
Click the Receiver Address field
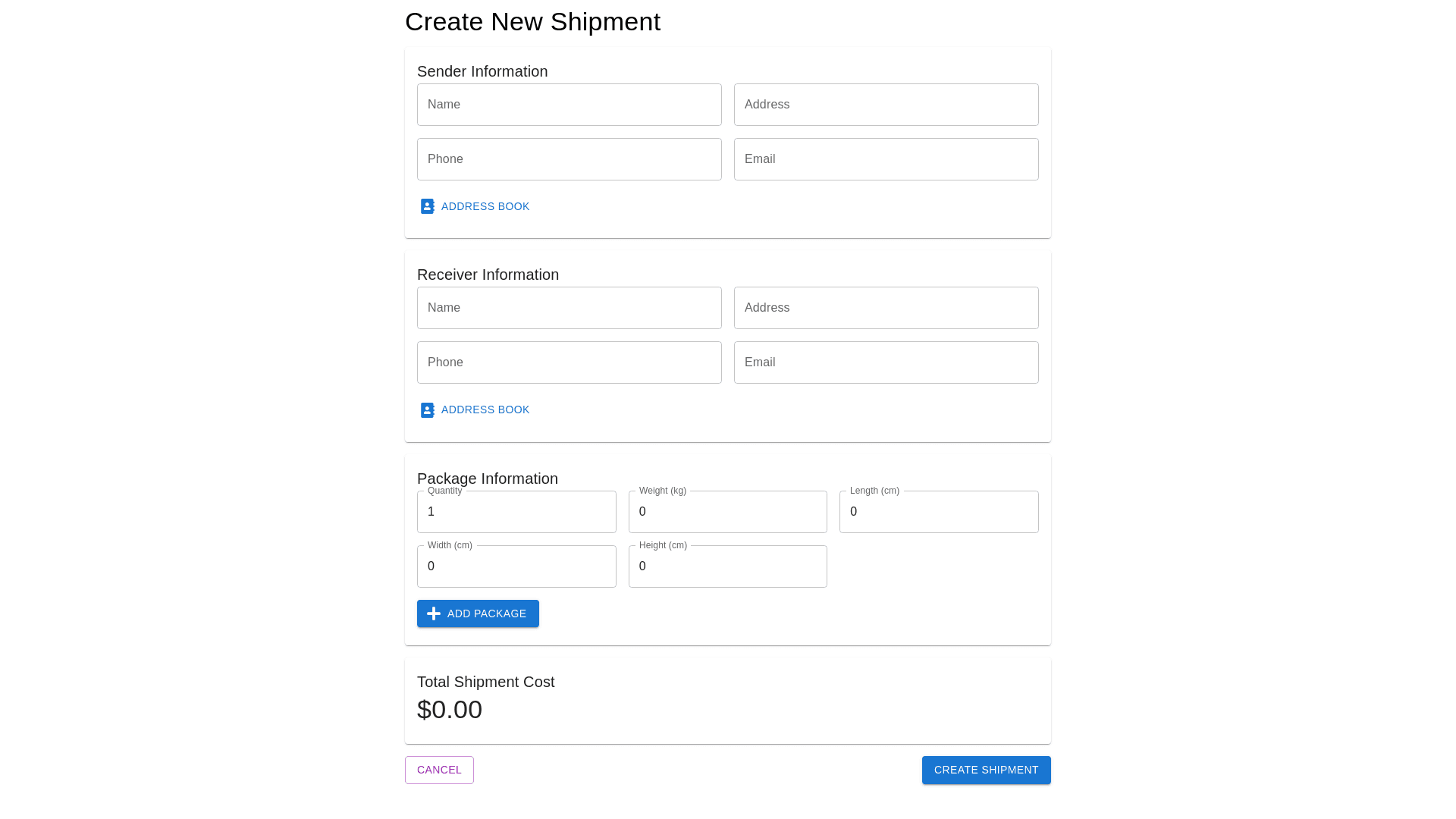886,308
